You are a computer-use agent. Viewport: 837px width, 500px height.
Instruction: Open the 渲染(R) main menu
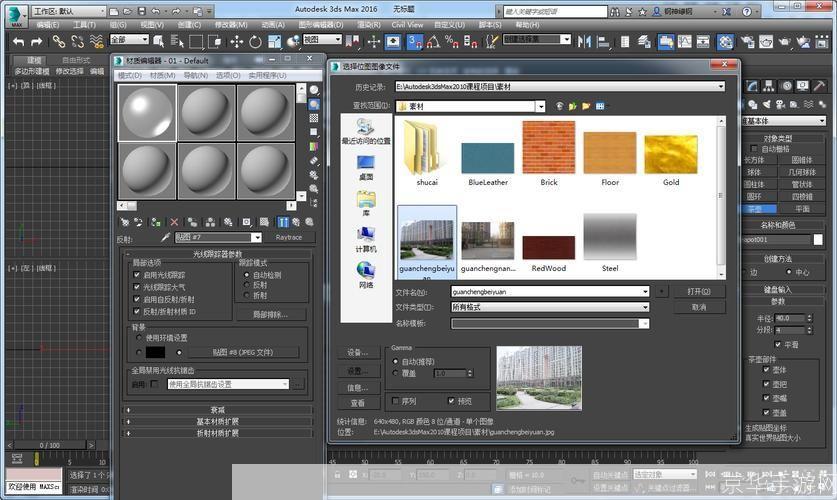(369, 25)
